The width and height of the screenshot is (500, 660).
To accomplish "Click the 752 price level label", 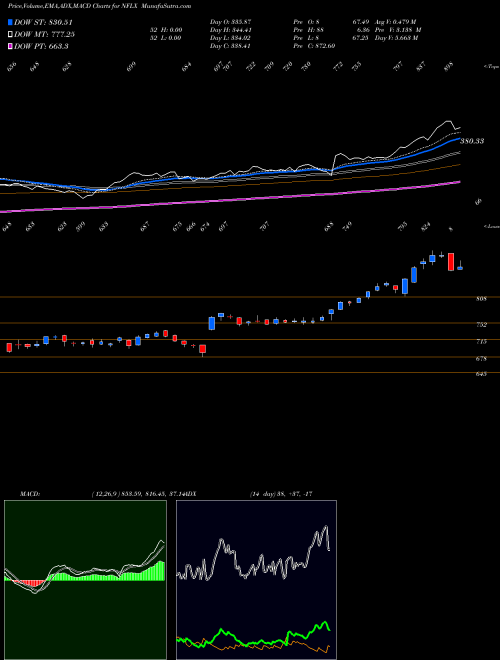I will point(481,325).
